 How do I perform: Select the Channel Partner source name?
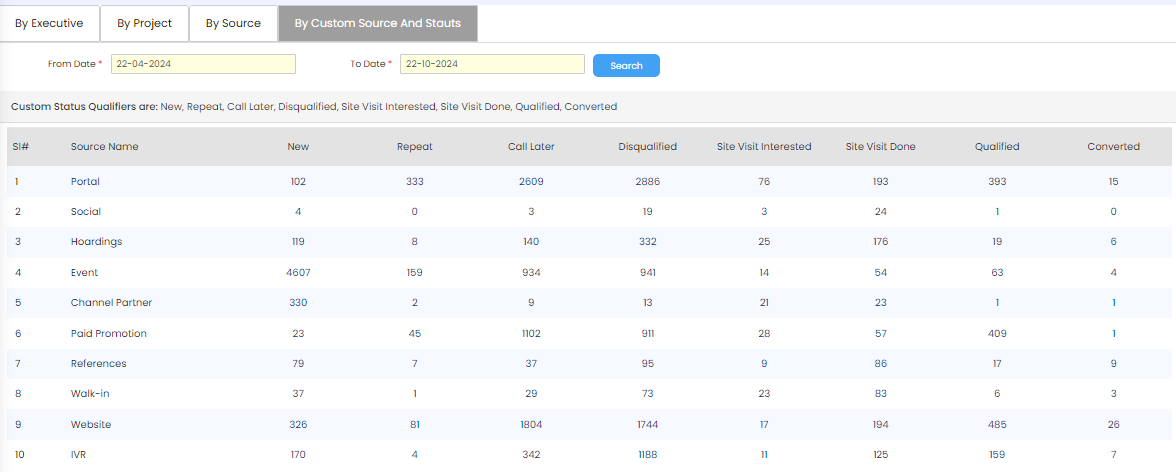(111, 302)
